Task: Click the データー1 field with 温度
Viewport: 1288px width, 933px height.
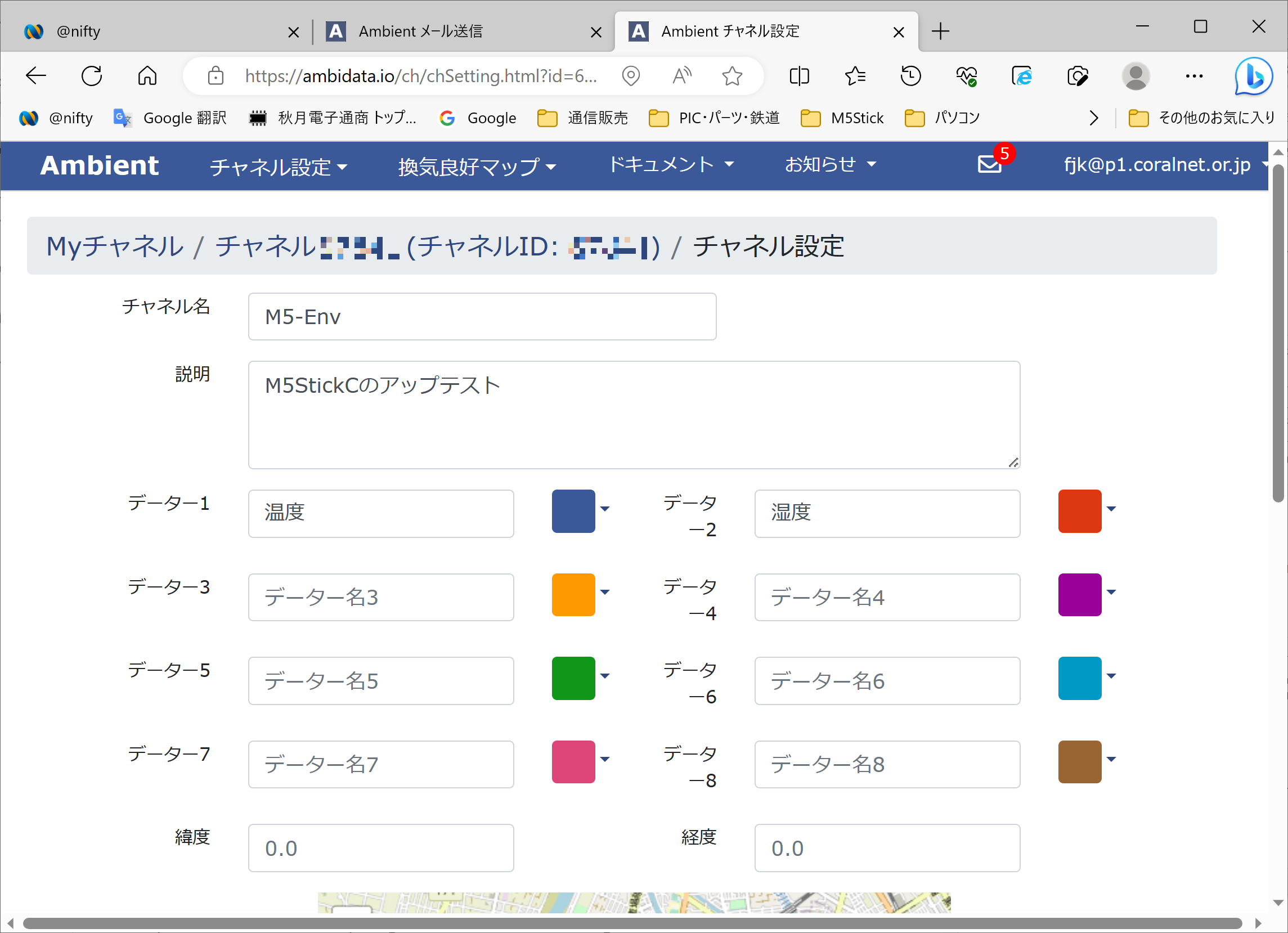Action: pos(381,513)
